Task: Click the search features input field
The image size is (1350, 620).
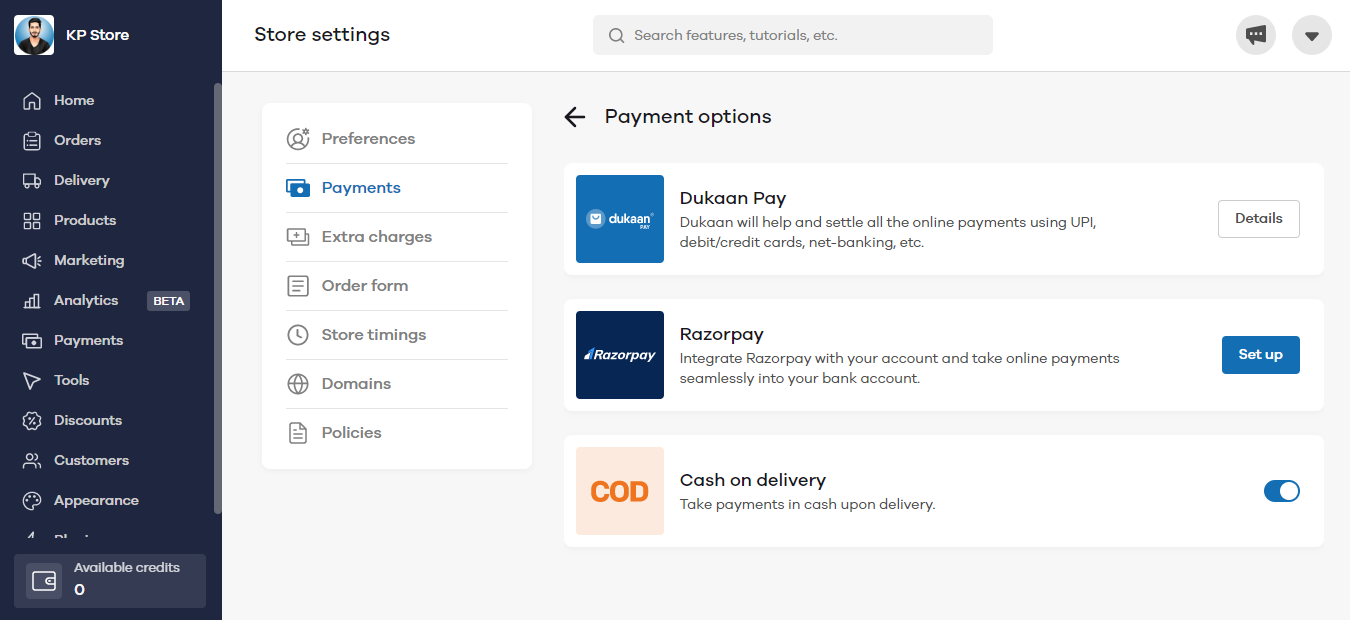Action: coord(800,35)
